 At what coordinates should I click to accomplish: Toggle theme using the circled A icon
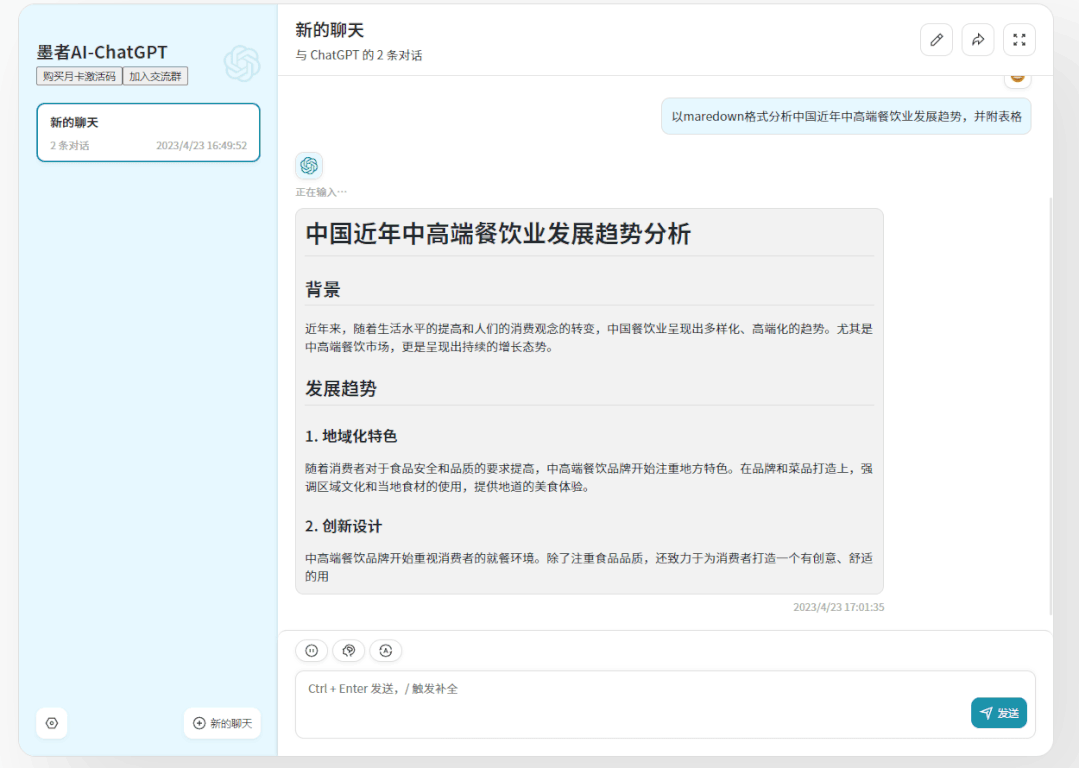(x=386, y=651)
